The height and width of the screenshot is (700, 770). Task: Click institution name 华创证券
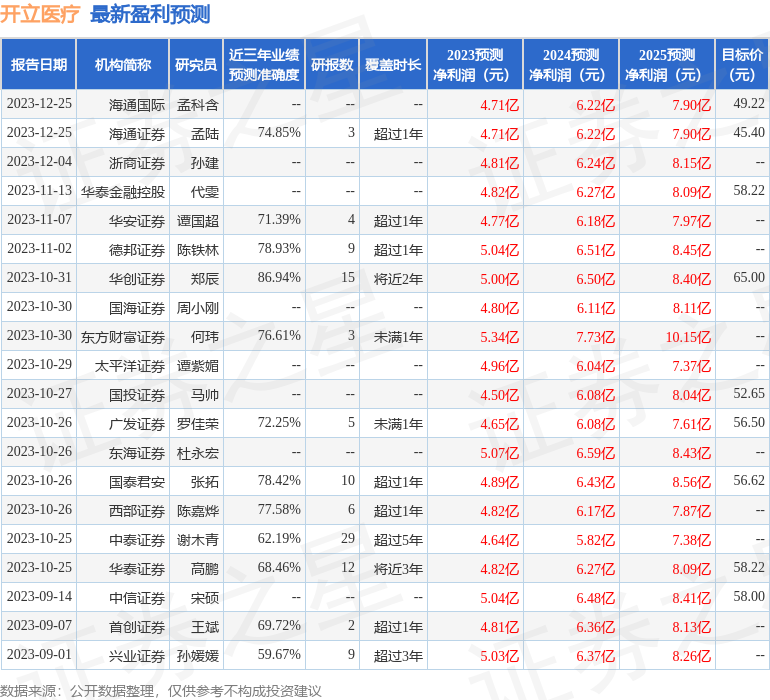(x=137, y=279)
